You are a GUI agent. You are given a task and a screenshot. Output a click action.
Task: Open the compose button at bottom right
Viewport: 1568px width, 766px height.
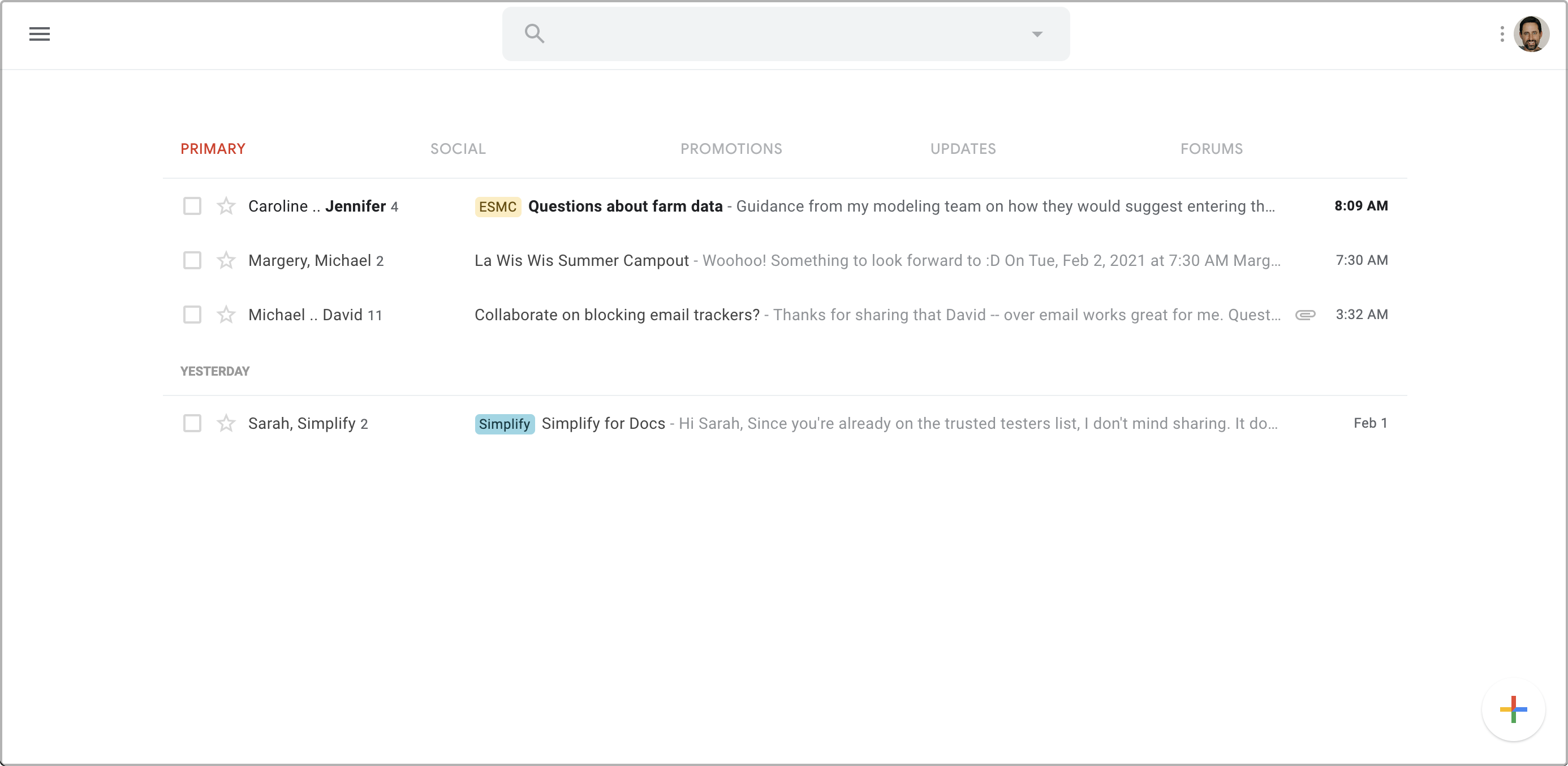(x=1514, y=709)
